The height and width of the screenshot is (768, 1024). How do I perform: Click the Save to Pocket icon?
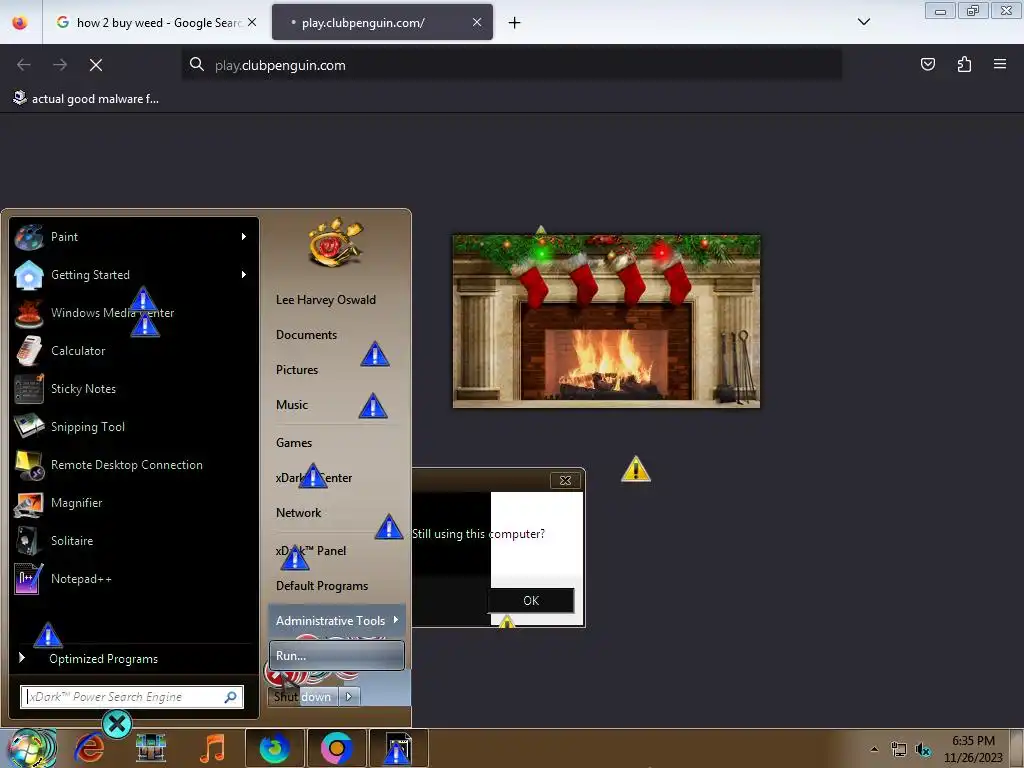(x=928, y=64)
